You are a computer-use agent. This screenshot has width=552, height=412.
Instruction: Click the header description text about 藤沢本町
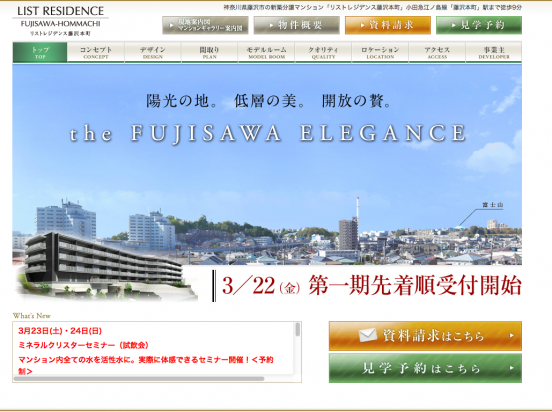tap(372, 7)
